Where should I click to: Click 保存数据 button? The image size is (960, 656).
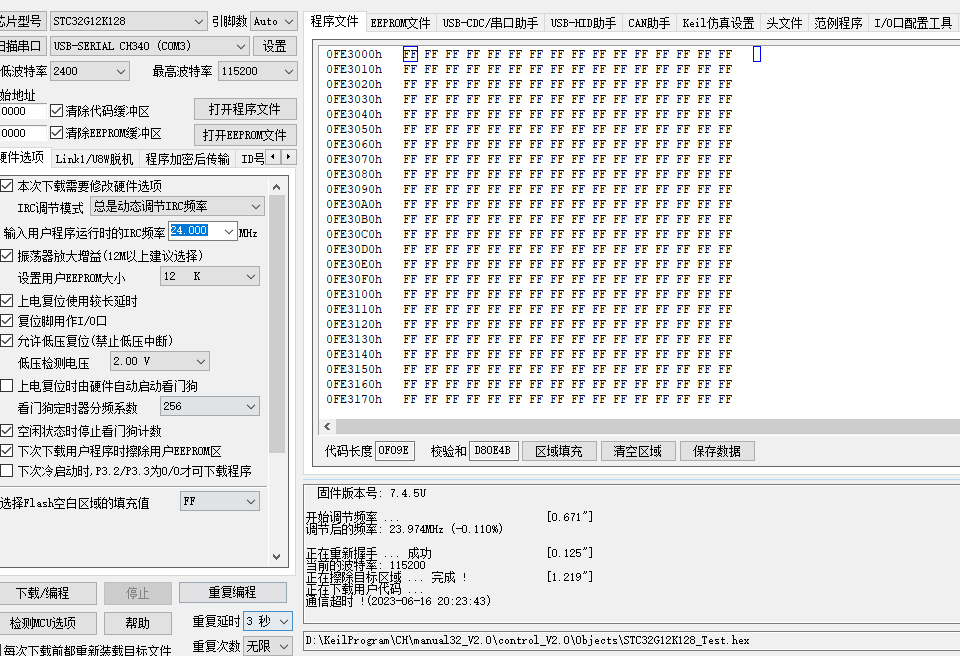click(717, 451)
